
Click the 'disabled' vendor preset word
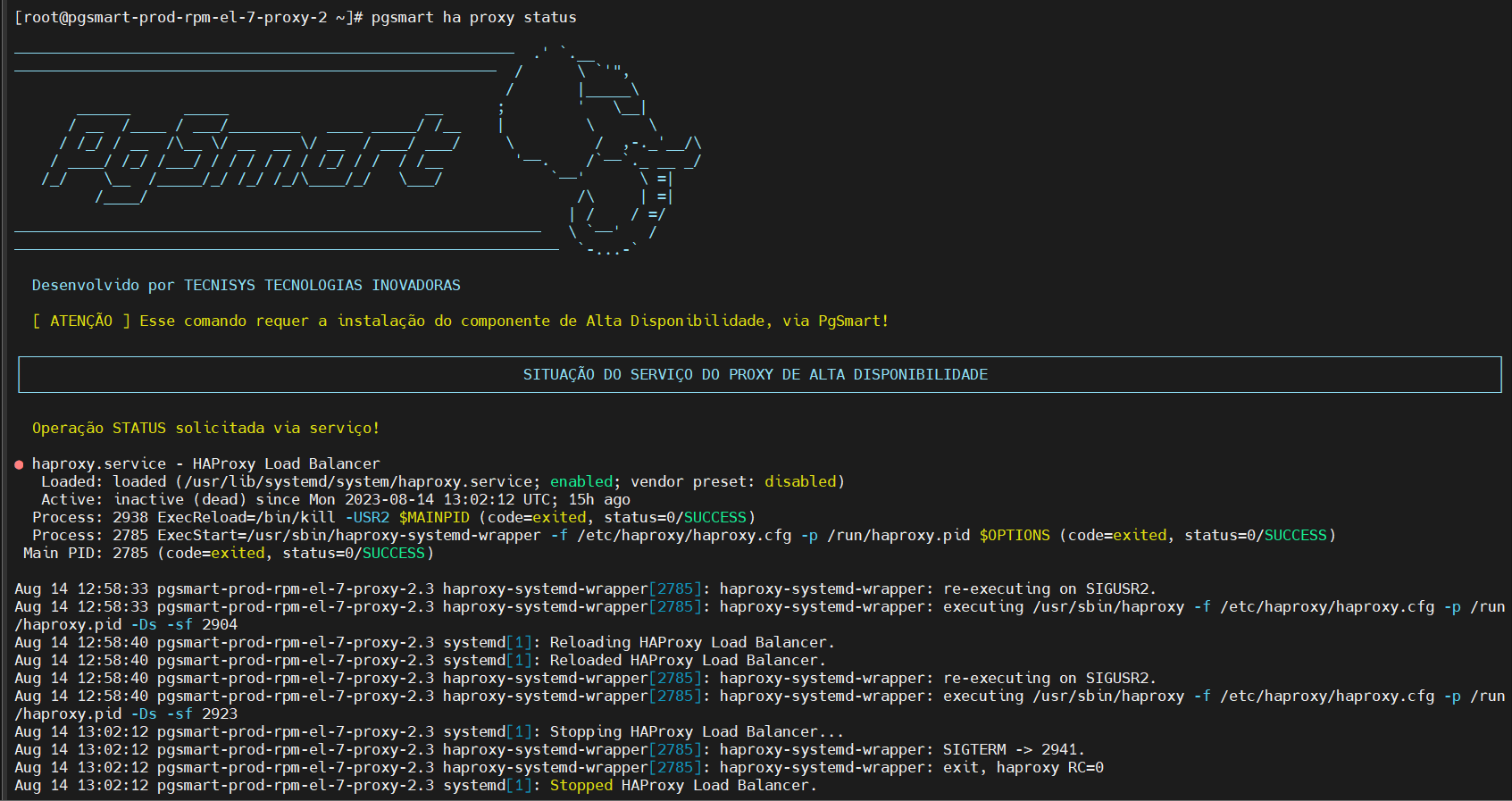coord(800,481)
